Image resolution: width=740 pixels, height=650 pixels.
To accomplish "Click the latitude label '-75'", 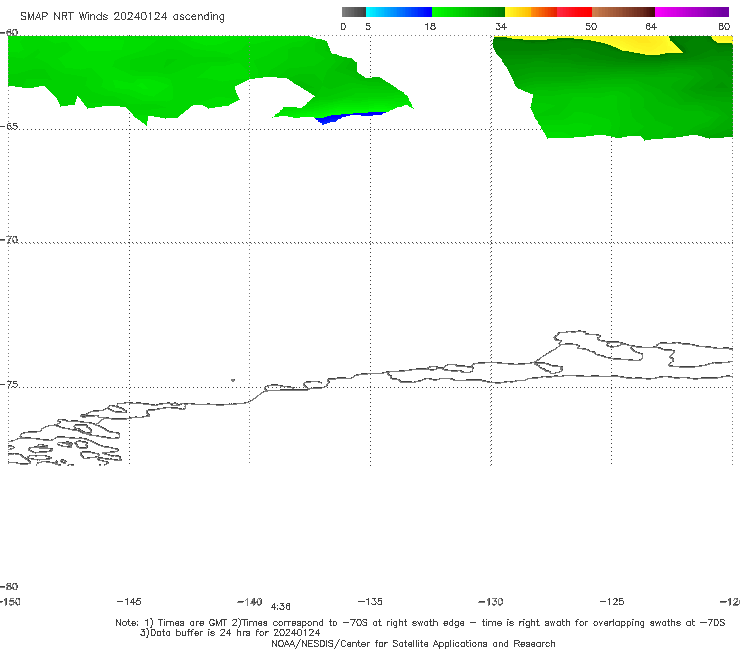I will [9, 384].
